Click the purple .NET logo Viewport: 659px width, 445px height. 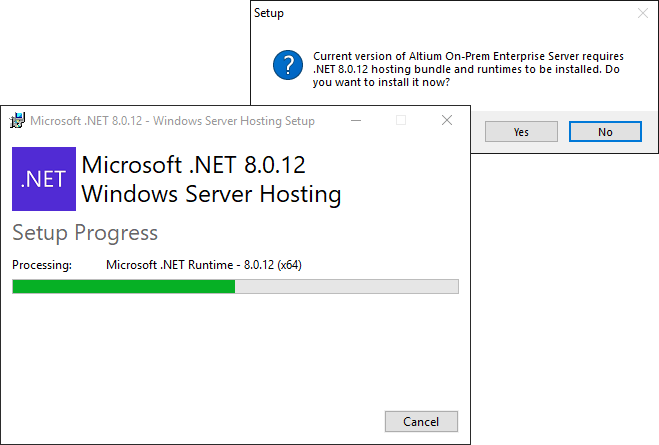click(44, 179)
